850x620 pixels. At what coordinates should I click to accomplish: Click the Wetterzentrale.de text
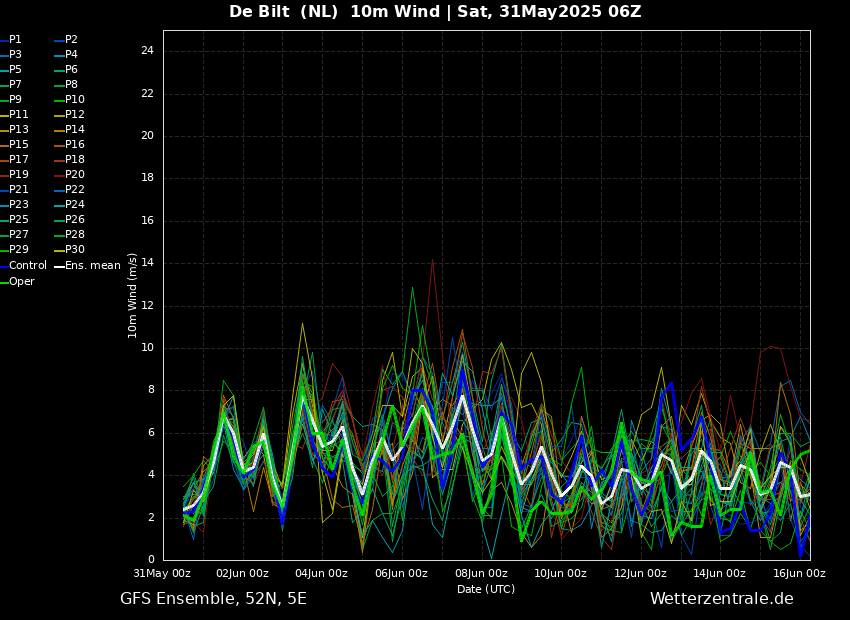(x=721, y=599)
